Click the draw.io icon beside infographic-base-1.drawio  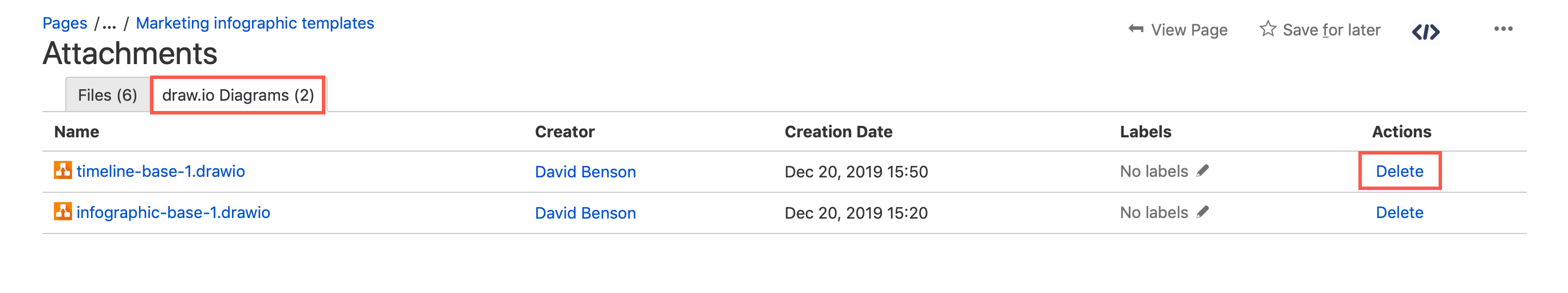coord(62,212)
